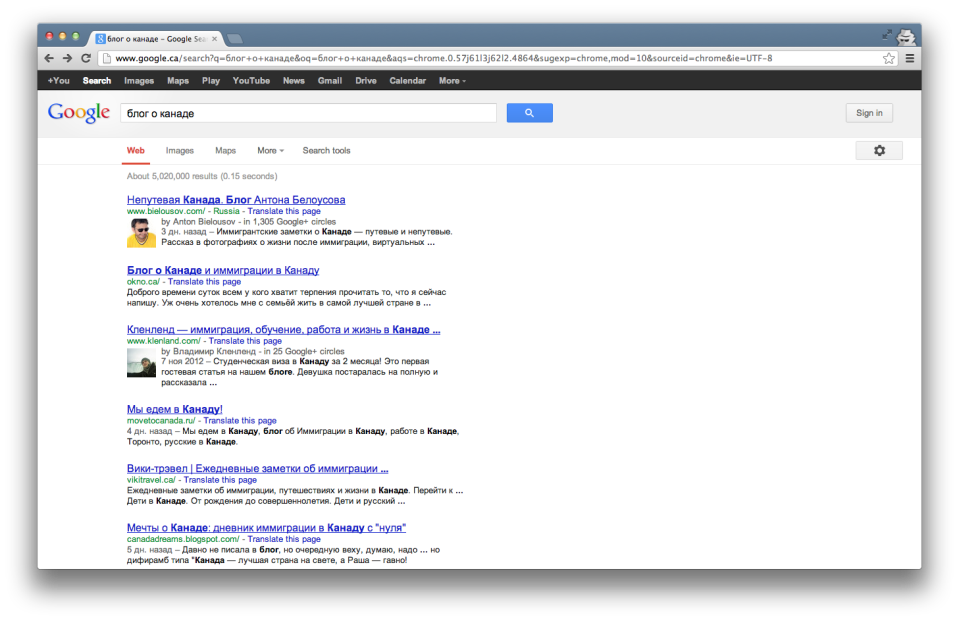This screenshot has height=621, width=959.
Task: Click the results count text 'About 5,020,000 results'
Action: [172, 176]
